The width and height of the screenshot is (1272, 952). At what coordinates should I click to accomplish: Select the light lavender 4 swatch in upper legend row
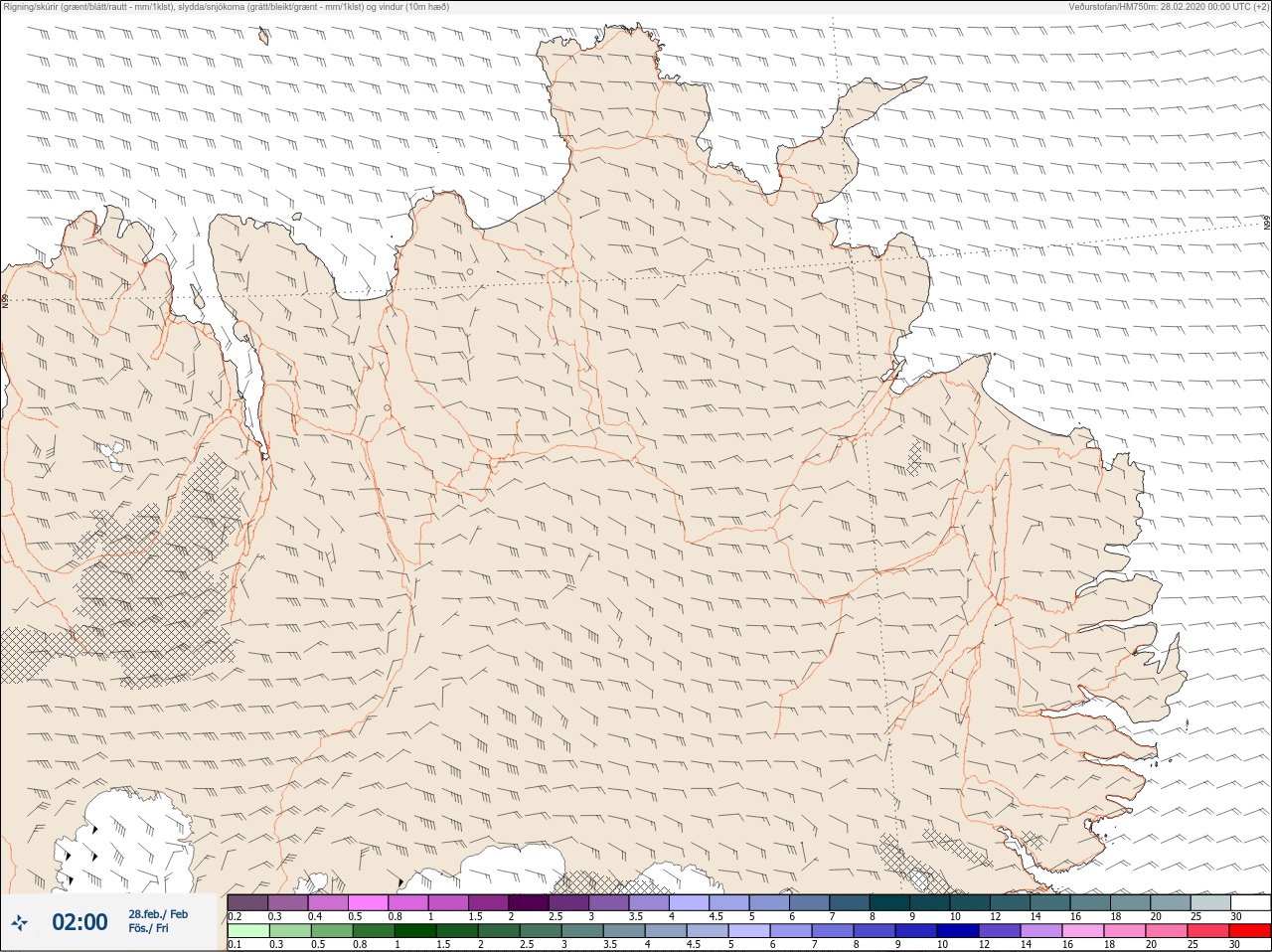(689, 902)
